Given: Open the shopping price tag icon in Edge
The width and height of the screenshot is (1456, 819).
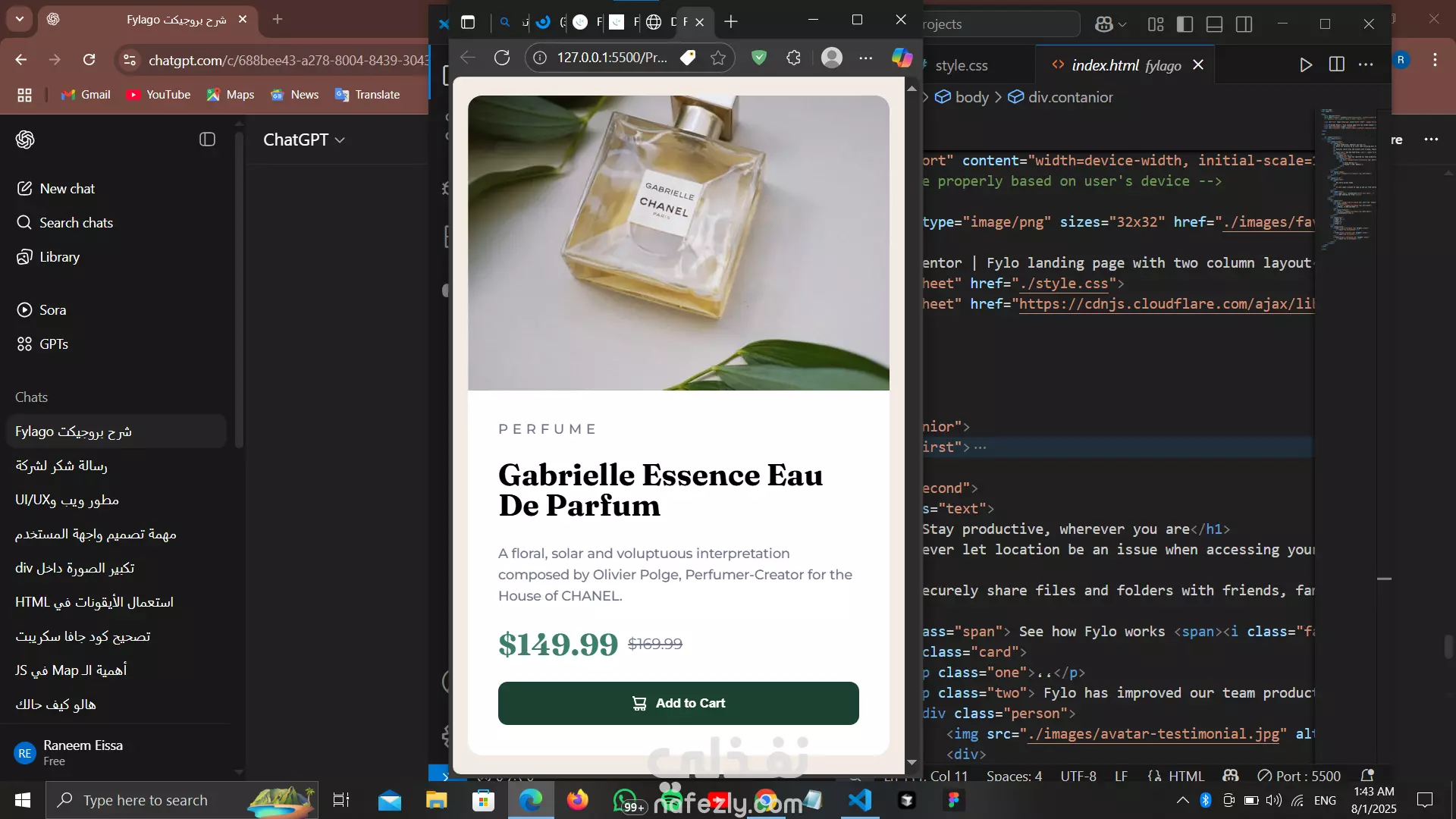Looking at the screenshot, I should [688, 58].
